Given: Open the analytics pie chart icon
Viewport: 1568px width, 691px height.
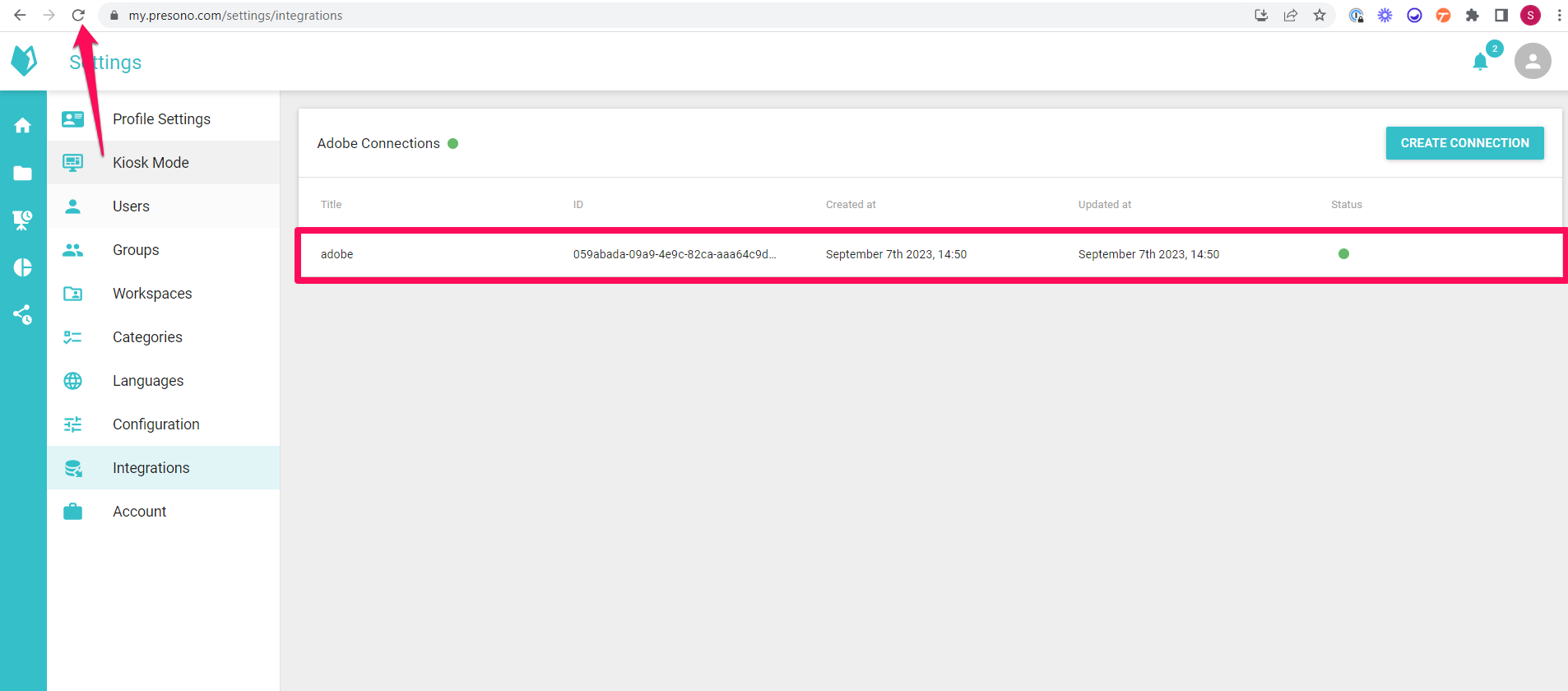Looking at the screenshot, I should point(23,267).
